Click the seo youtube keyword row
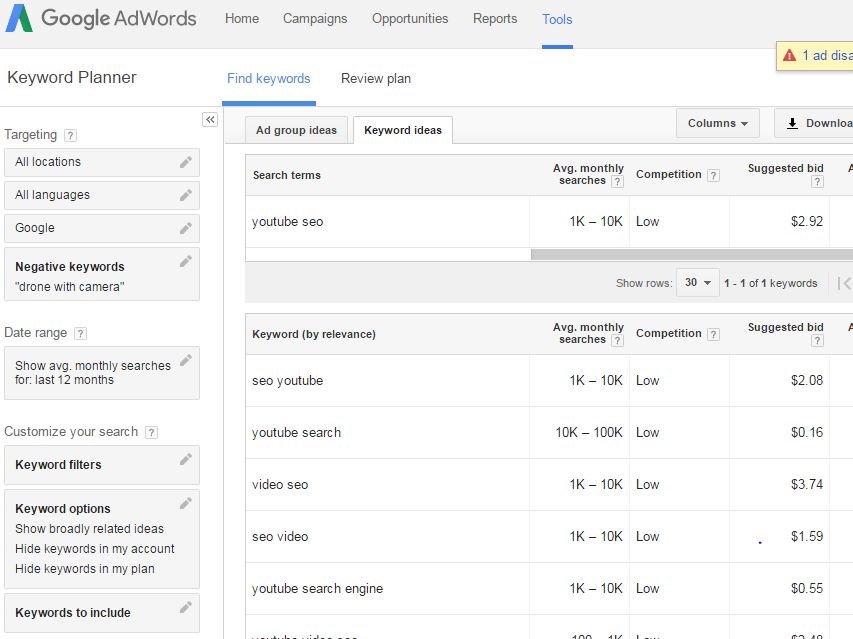 click(x=549, y=381)
